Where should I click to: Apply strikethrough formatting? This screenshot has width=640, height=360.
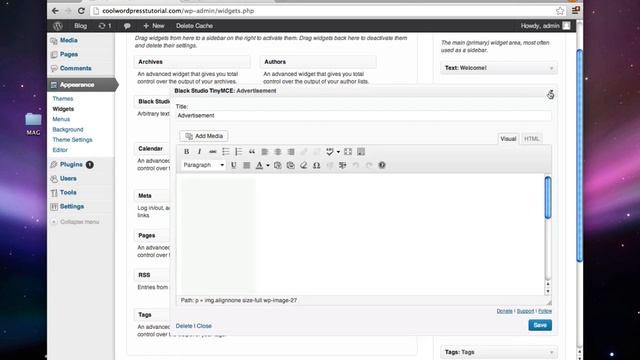coord(213,152)
